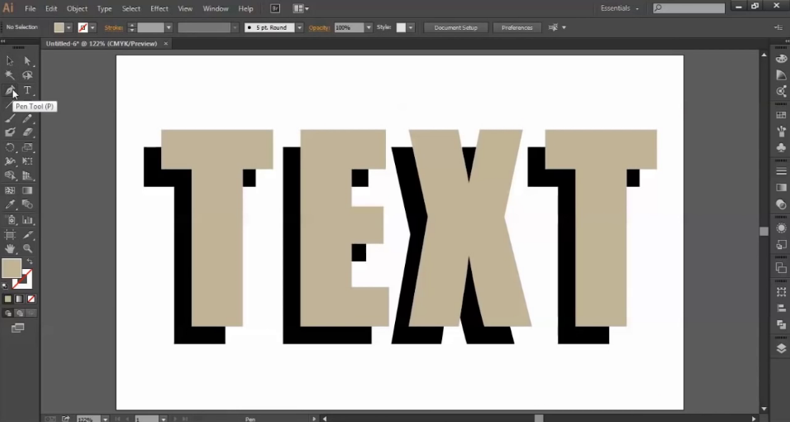Select the Selection tool (black arrow)
The image size is (790, 422).
pos(10,61)
